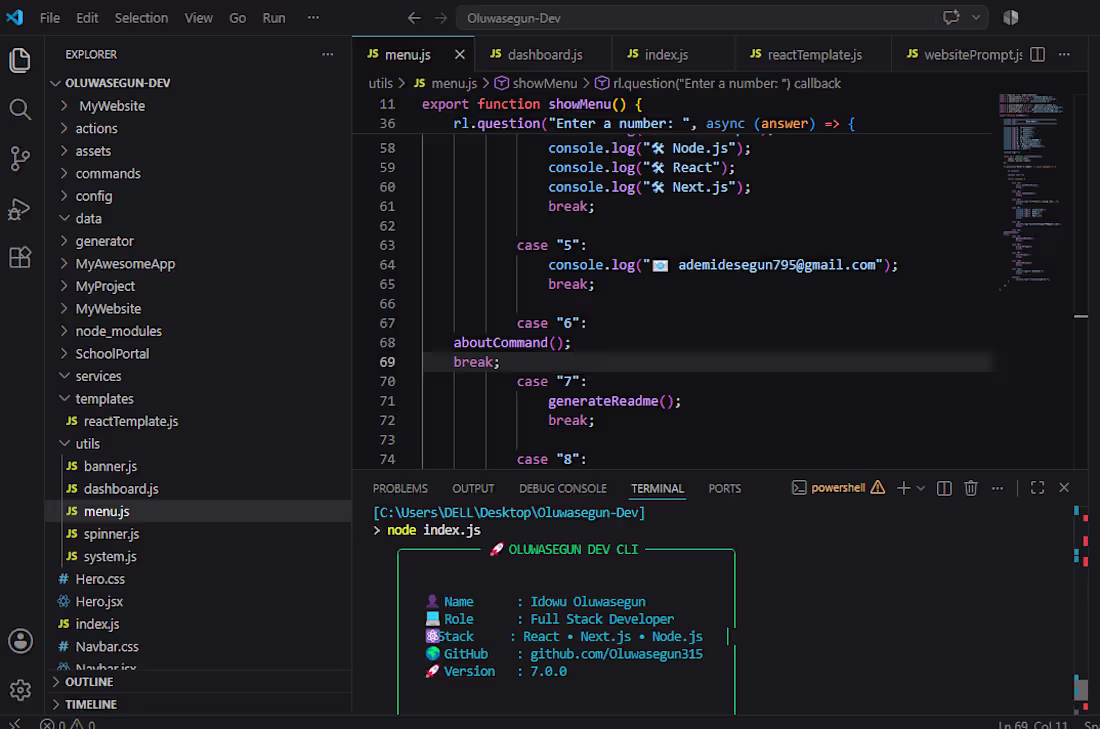Open the Explorer view in activity bar
The image size is (1100, 729).
[20, 60]
